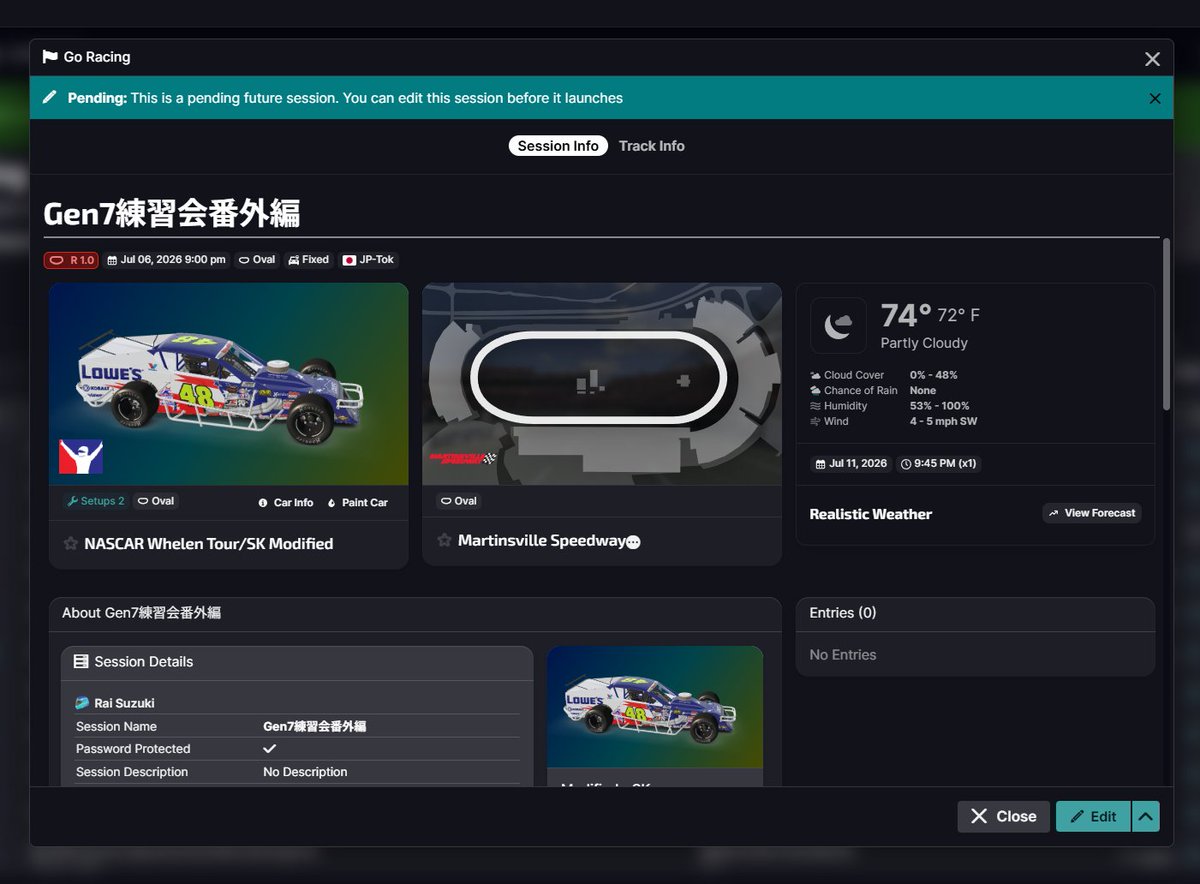Click the Entries (0) header

pyautogui.click(x=842, y=613)
